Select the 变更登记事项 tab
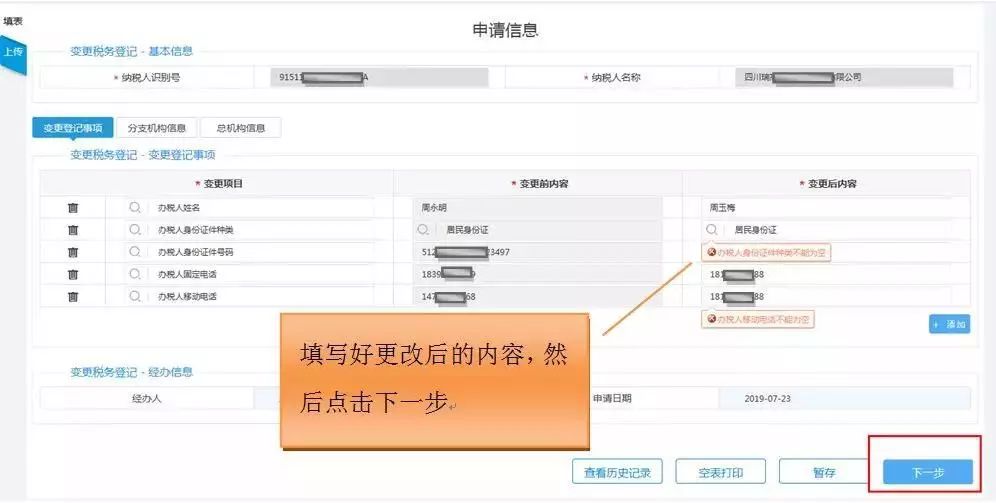The height and width of the screenshot is (503, 996). [x=73, y=128]
